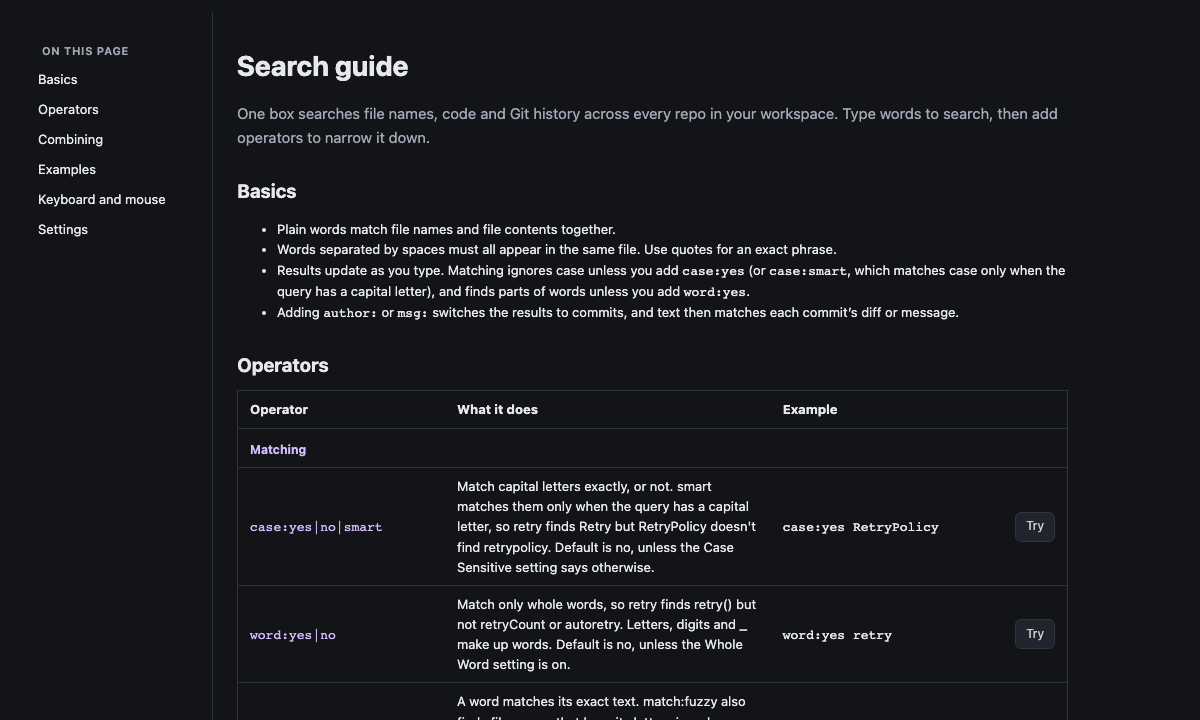
Task: Select the case:yes|no|smart operator cell
Action: (316, 527)
